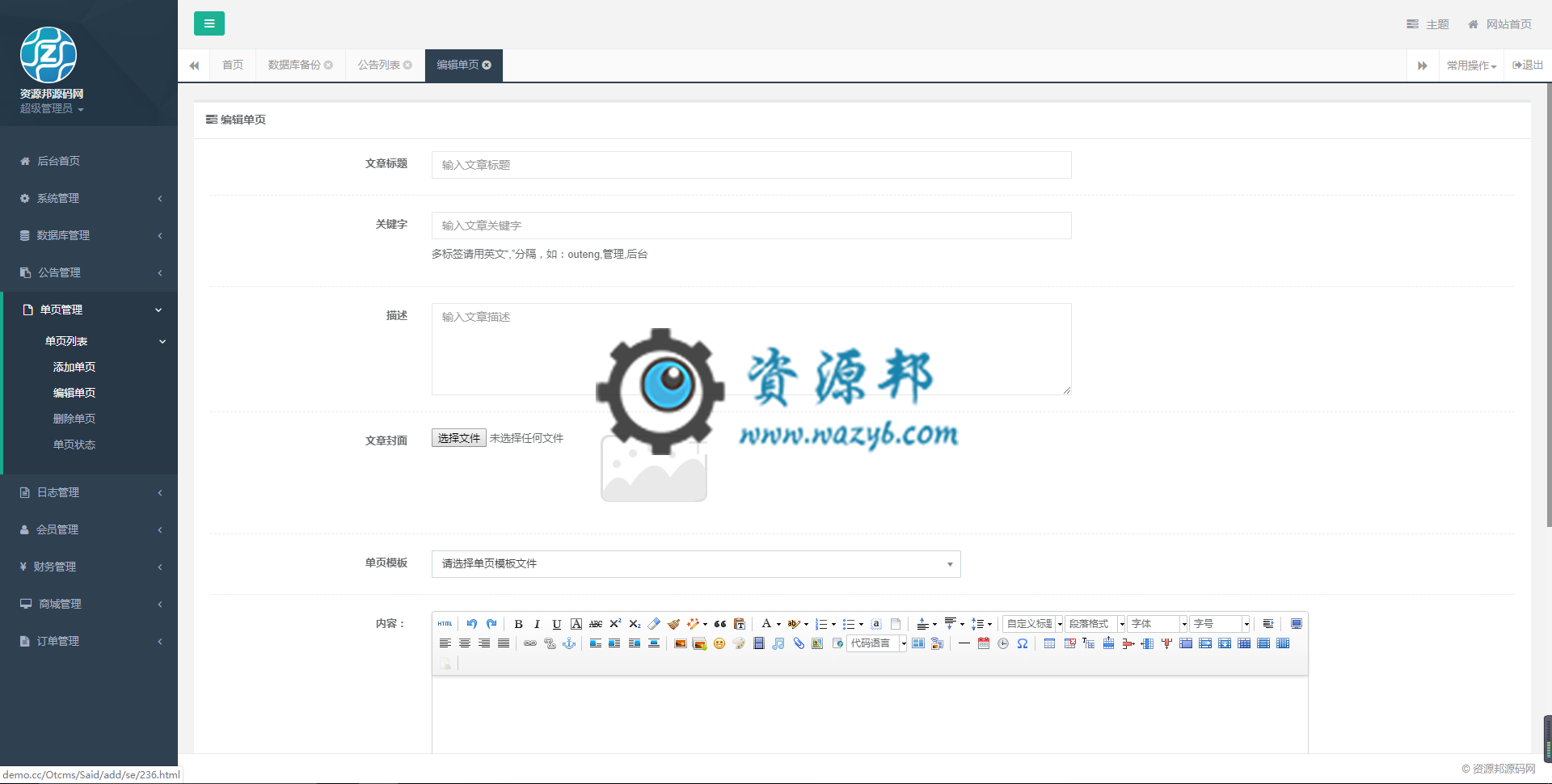Click the delete table icon

1069,643
